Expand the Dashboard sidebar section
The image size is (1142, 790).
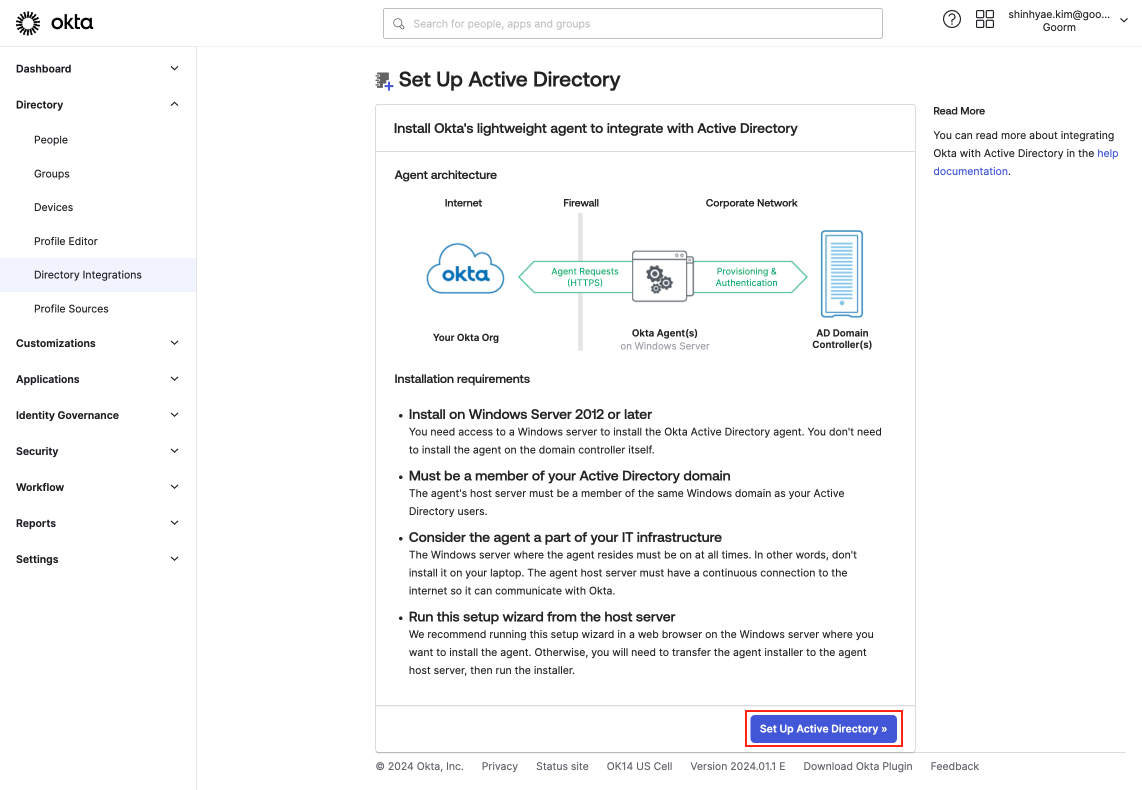click(x=174, y=69)
